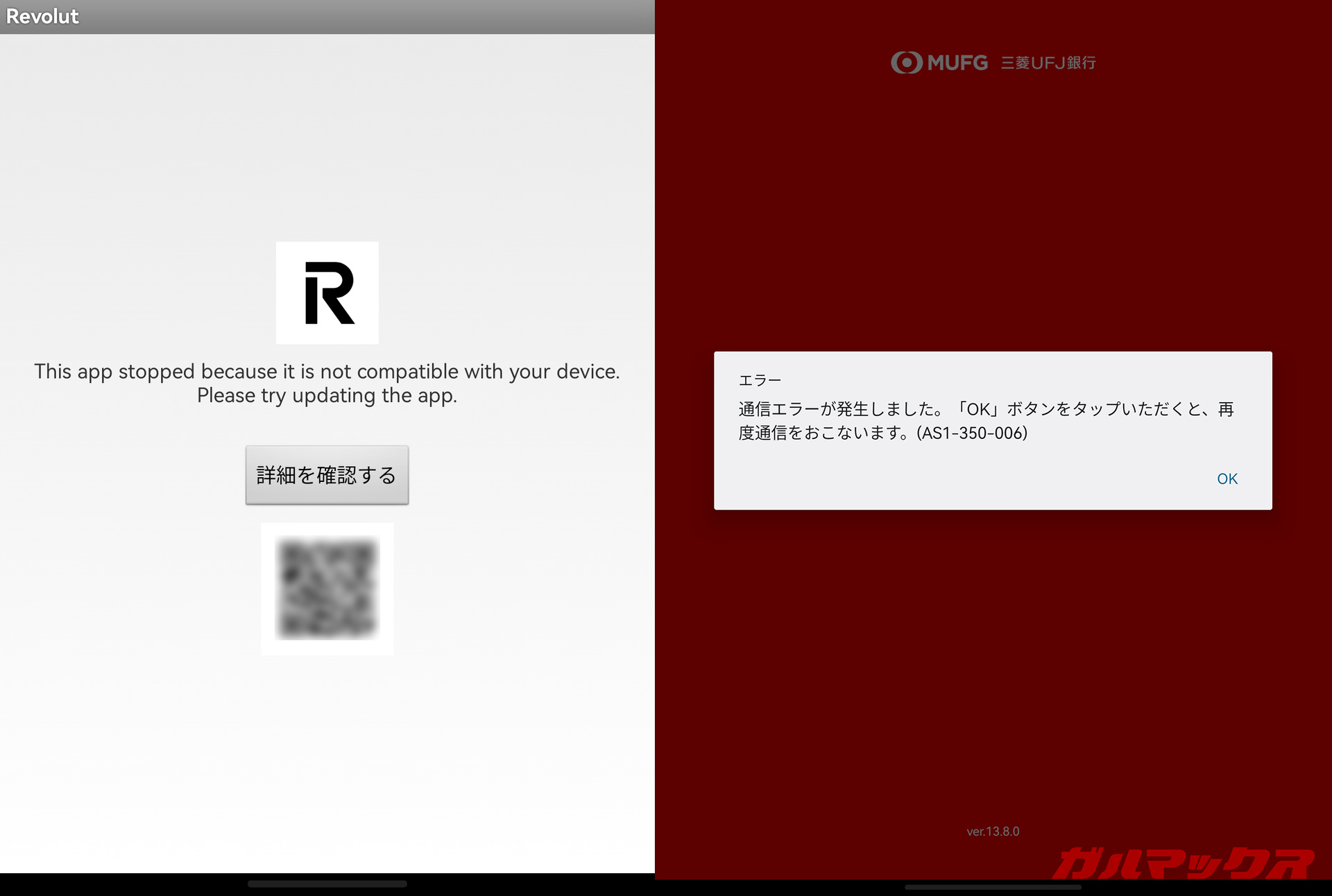Tap the MUFG 三菱UFJ銀行 logo

coord(993,62)
